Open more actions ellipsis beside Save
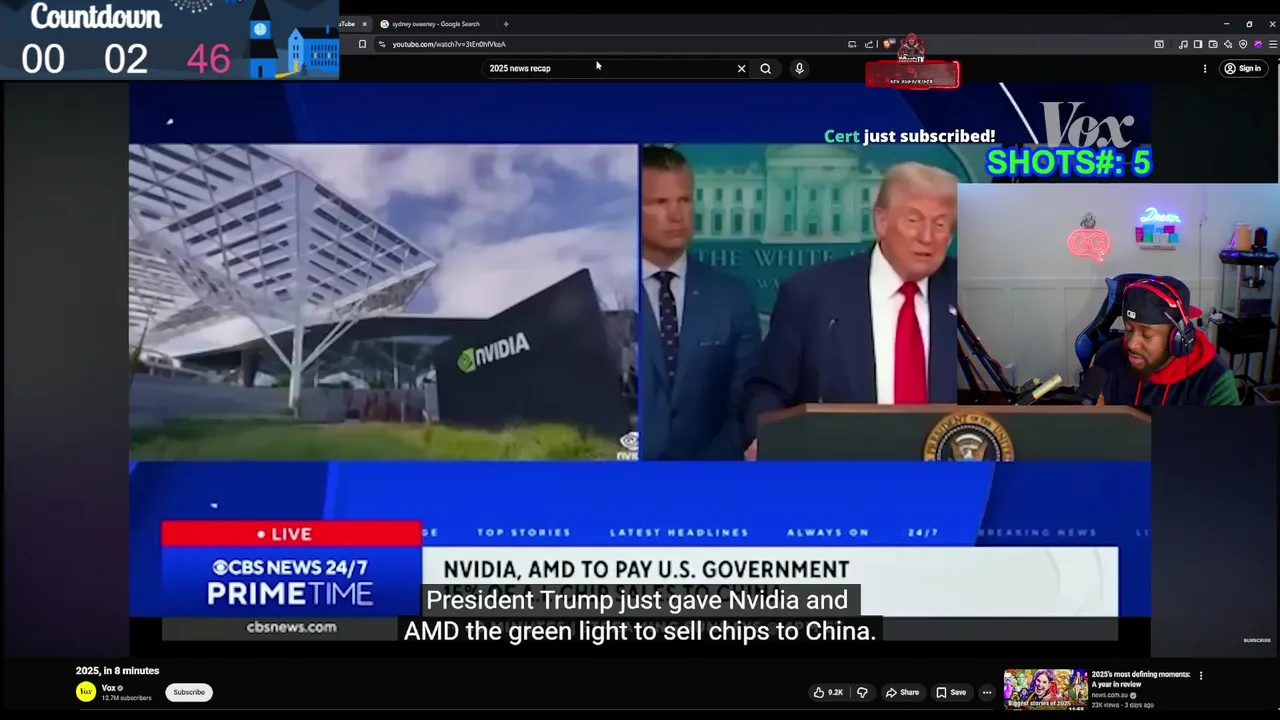1280x720 pixels. pos(986,692)
